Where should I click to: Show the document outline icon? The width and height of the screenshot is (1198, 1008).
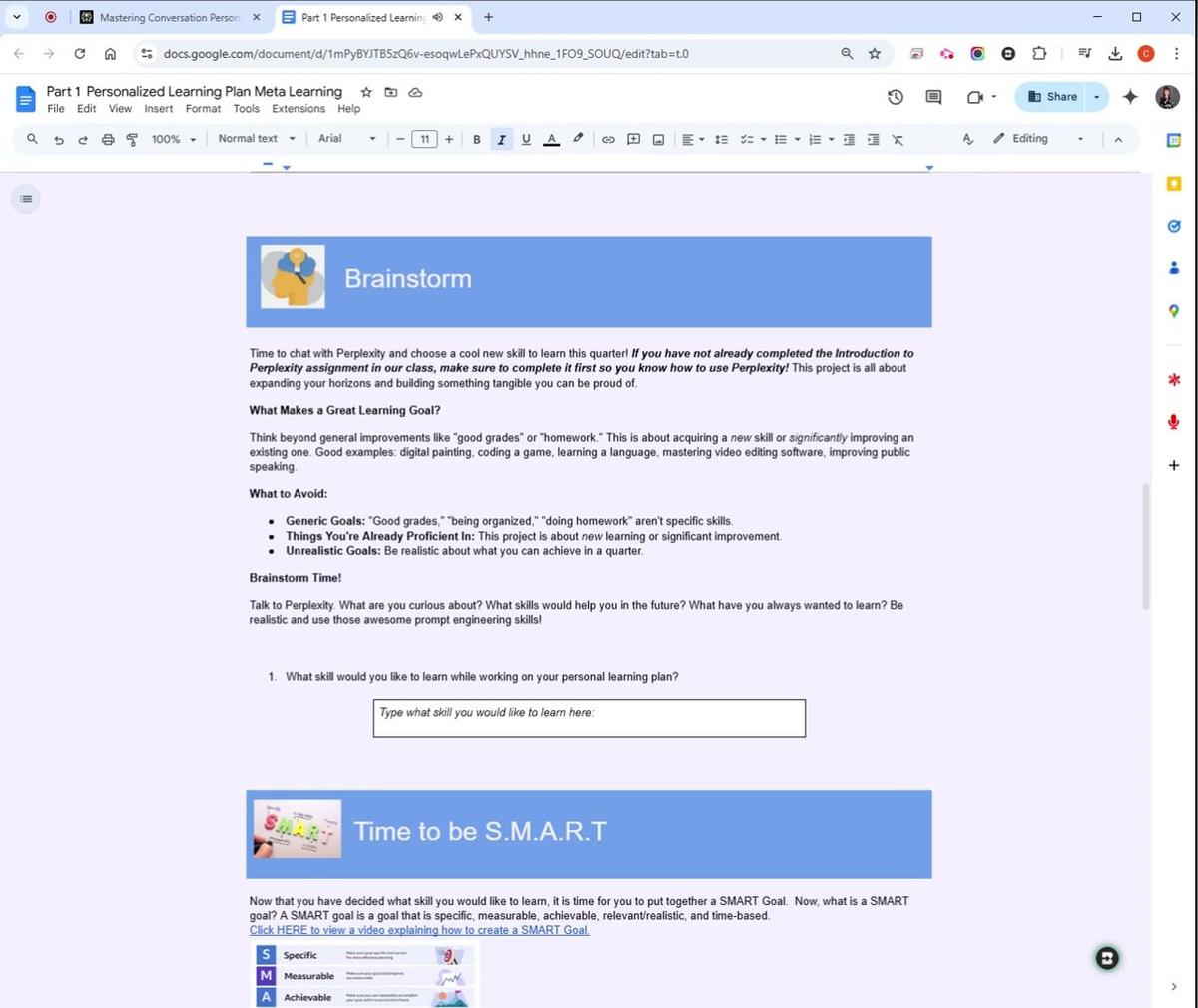tap(26, 199)
